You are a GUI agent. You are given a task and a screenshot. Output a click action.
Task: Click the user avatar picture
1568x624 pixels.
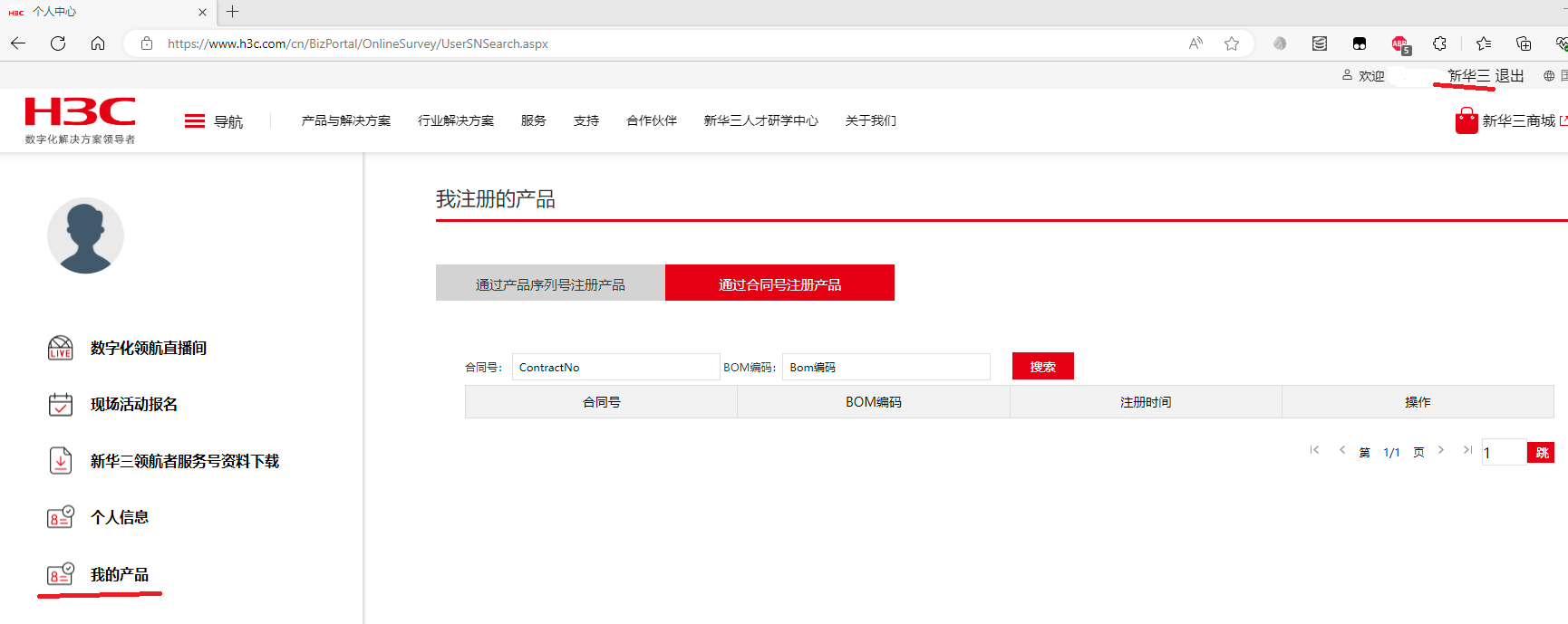tap(85, 235)
